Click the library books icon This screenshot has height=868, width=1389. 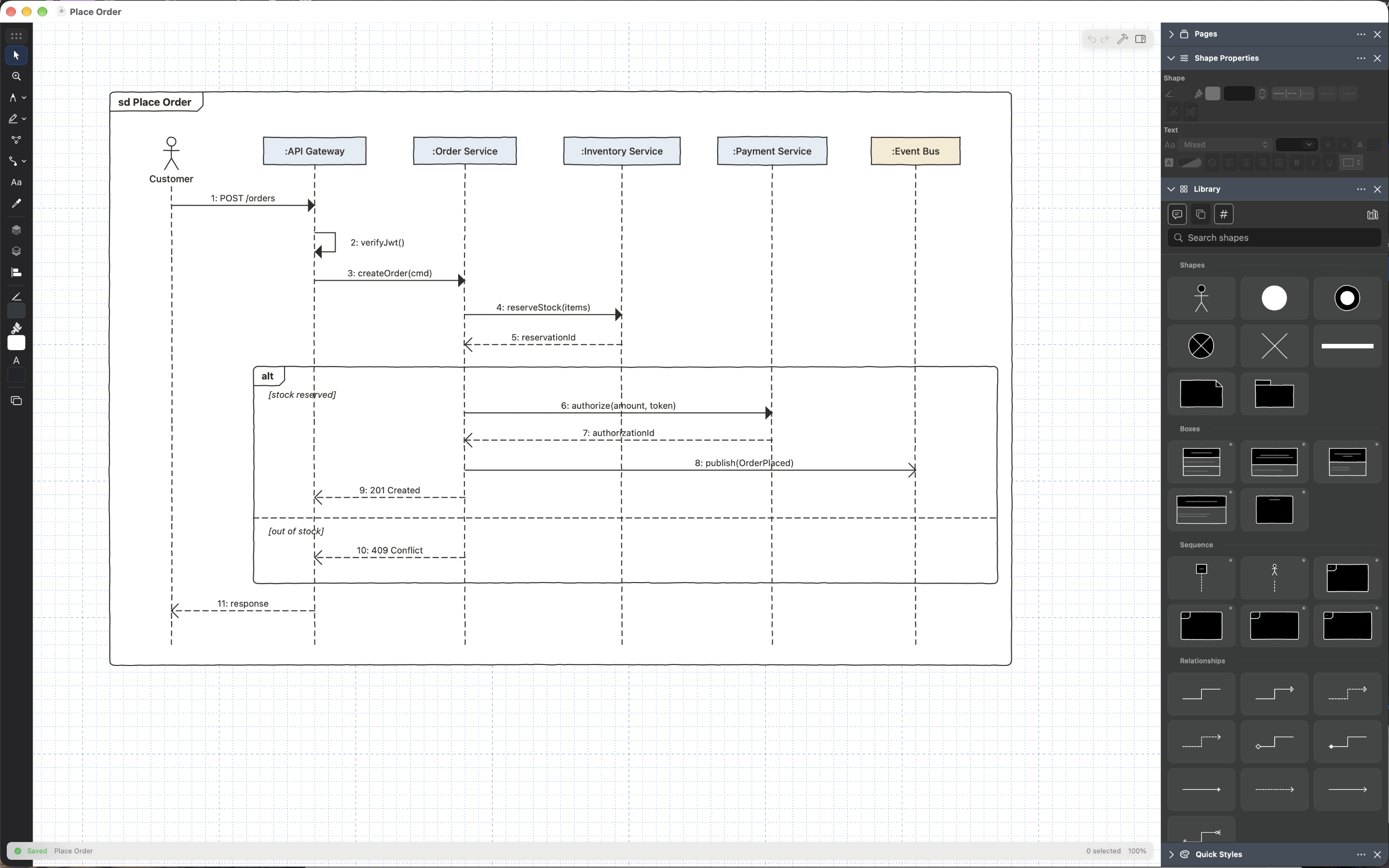[1372, 215]
